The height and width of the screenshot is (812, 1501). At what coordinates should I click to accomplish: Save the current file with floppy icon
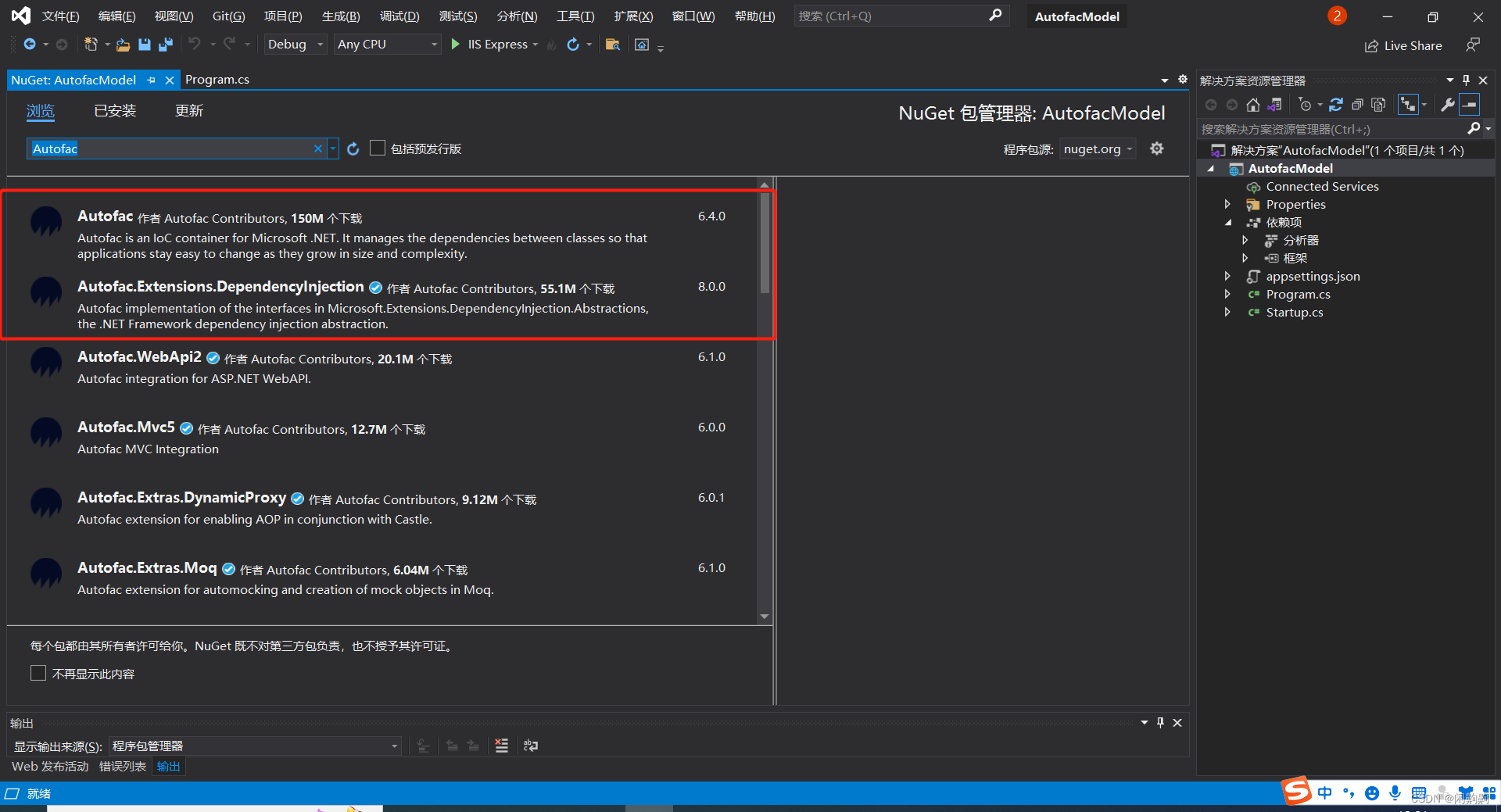pos(145,45)
